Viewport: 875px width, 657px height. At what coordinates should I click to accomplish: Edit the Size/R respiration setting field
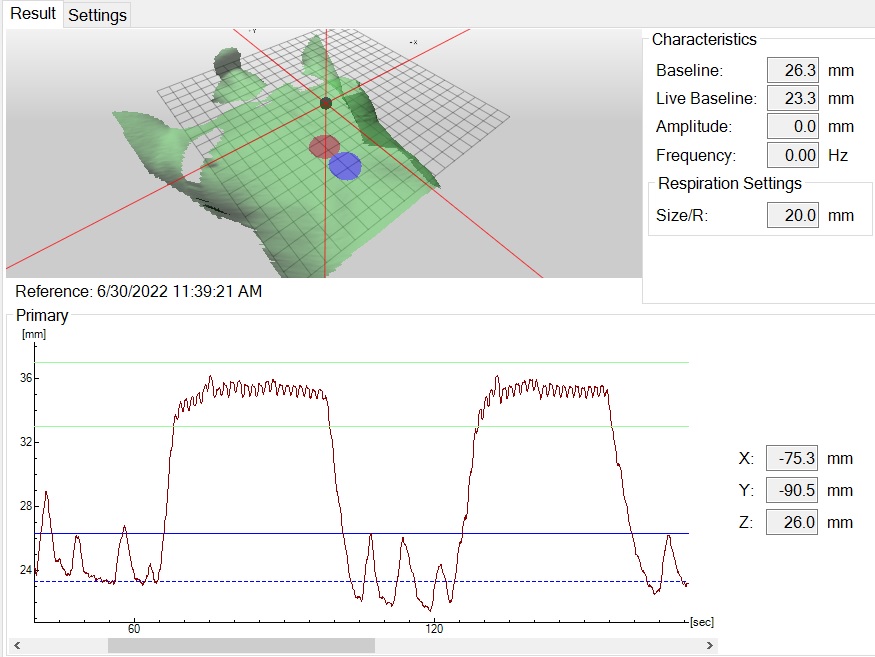(x=792, y=215)
